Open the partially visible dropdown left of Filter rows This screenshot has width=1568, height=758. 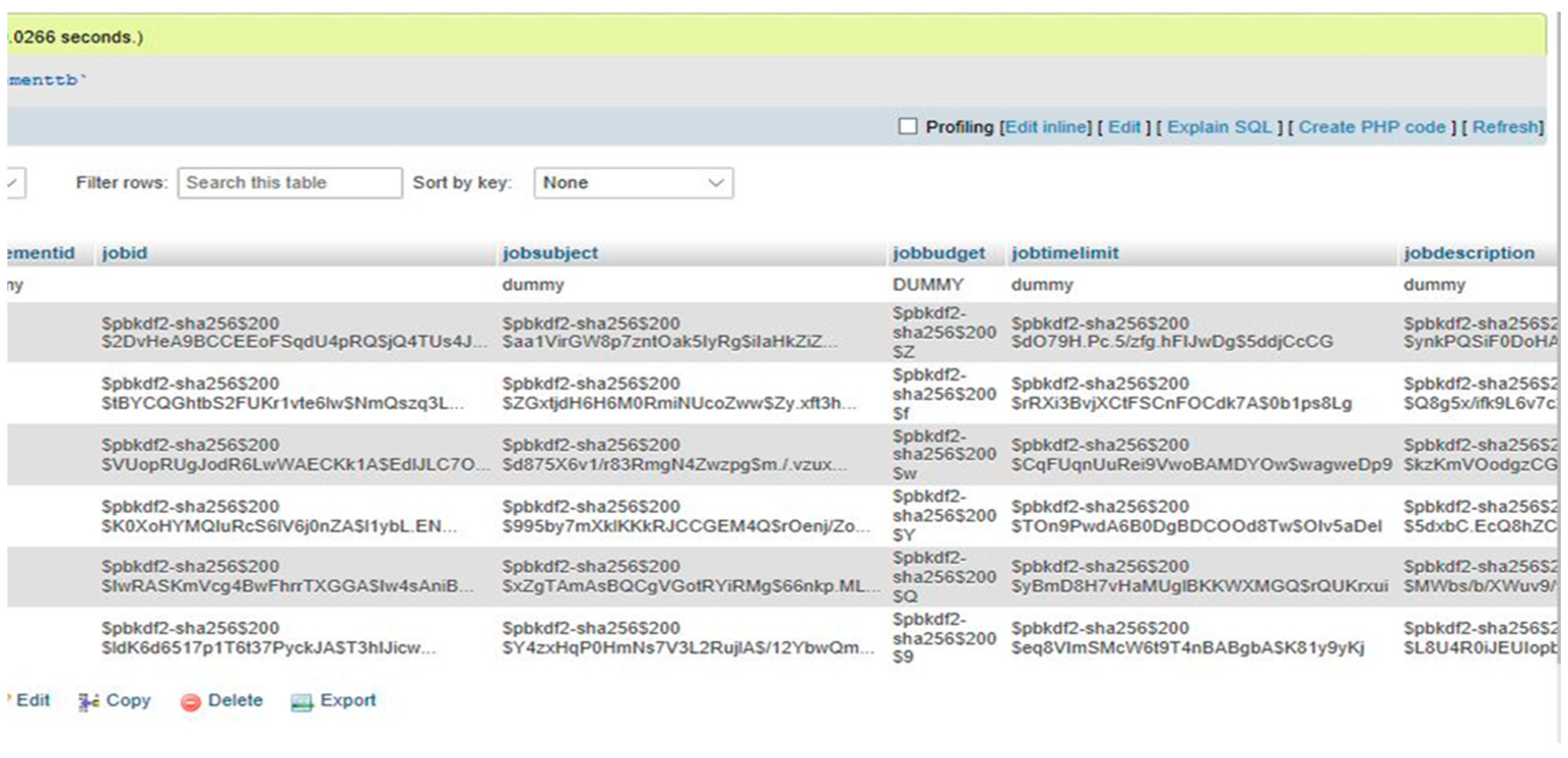click(x=15, y=182)
